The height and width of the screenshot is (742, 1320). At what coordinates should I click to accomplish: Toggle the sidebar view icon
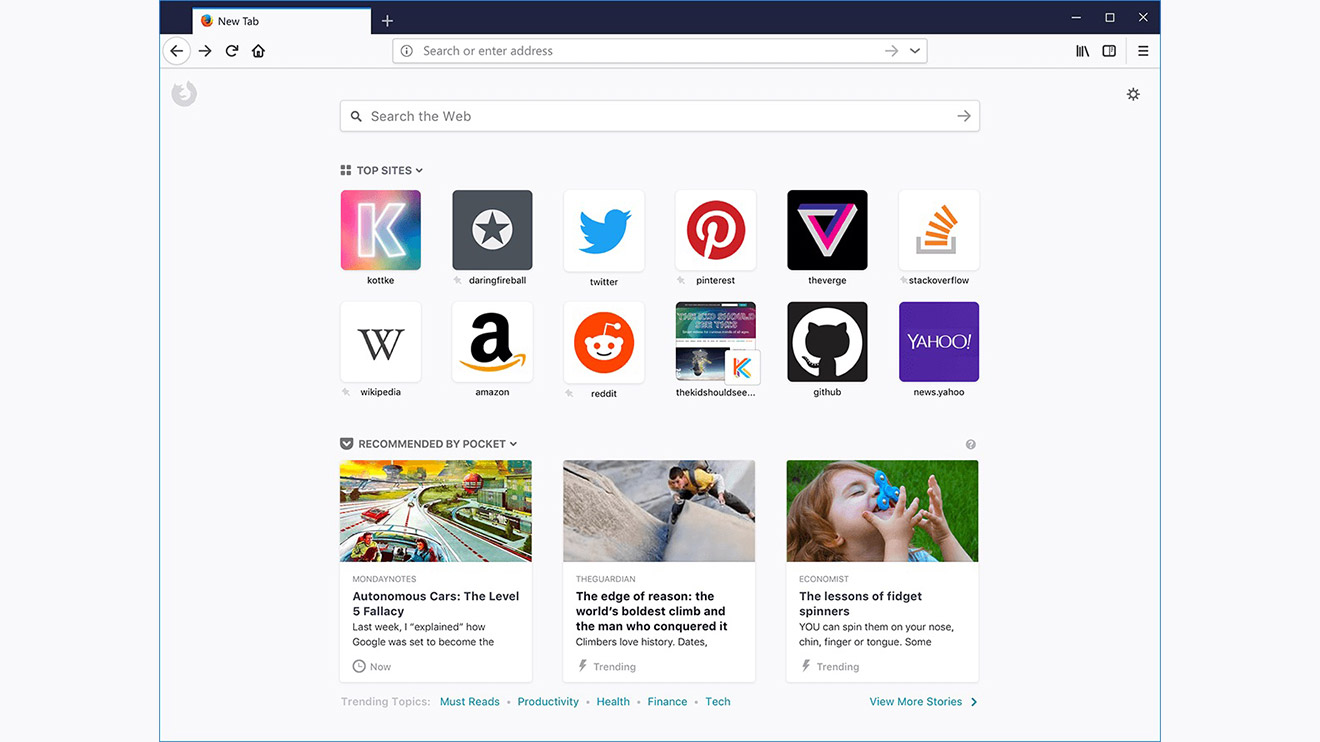coord(1109,51)
